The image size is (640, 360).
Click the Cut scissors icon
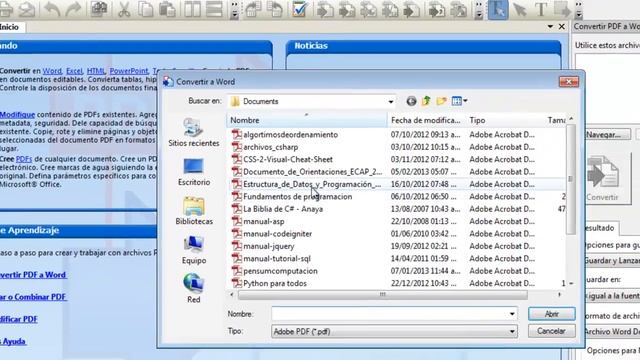click(124, 9)
